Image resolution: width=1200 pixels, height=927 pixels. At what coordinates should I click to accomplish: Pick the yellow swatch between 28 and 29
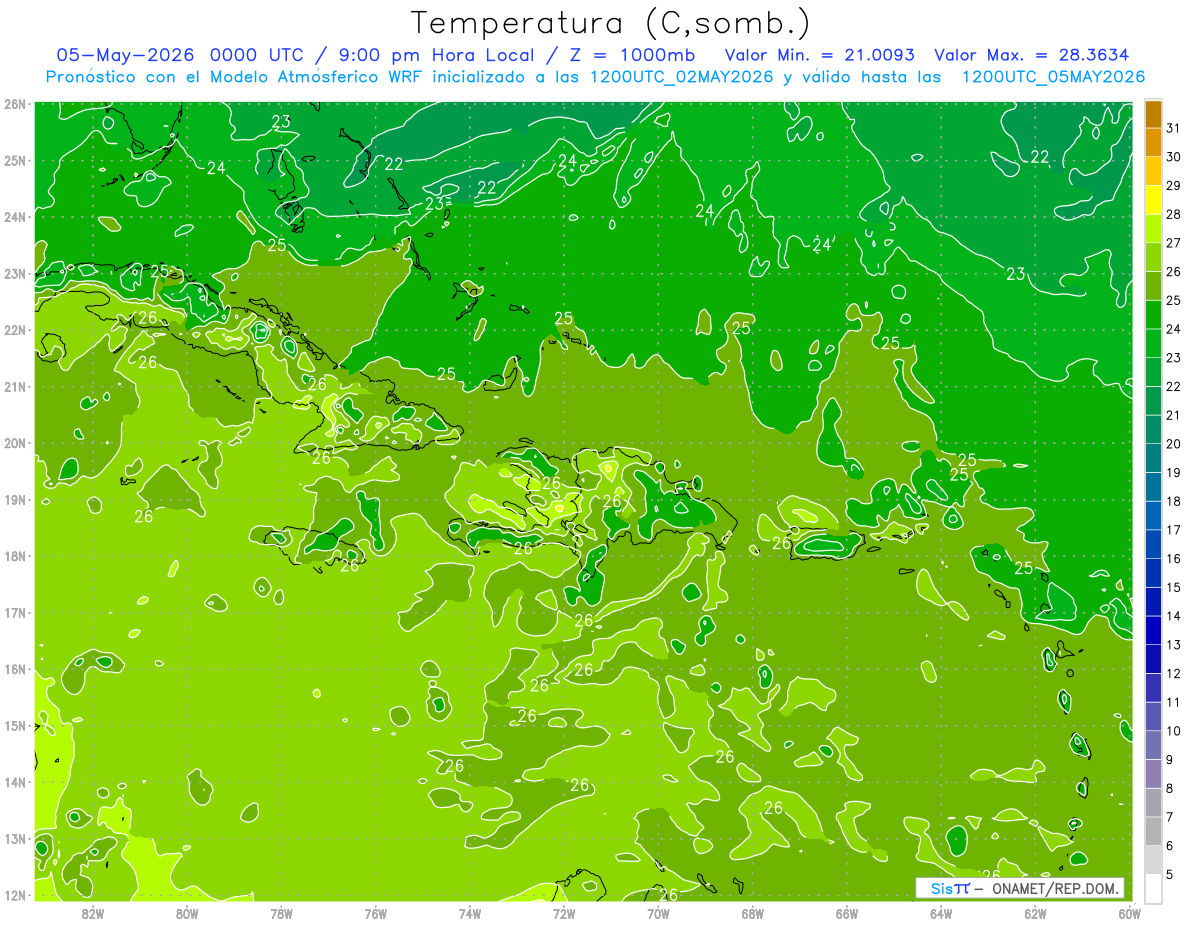(1153, 200)
